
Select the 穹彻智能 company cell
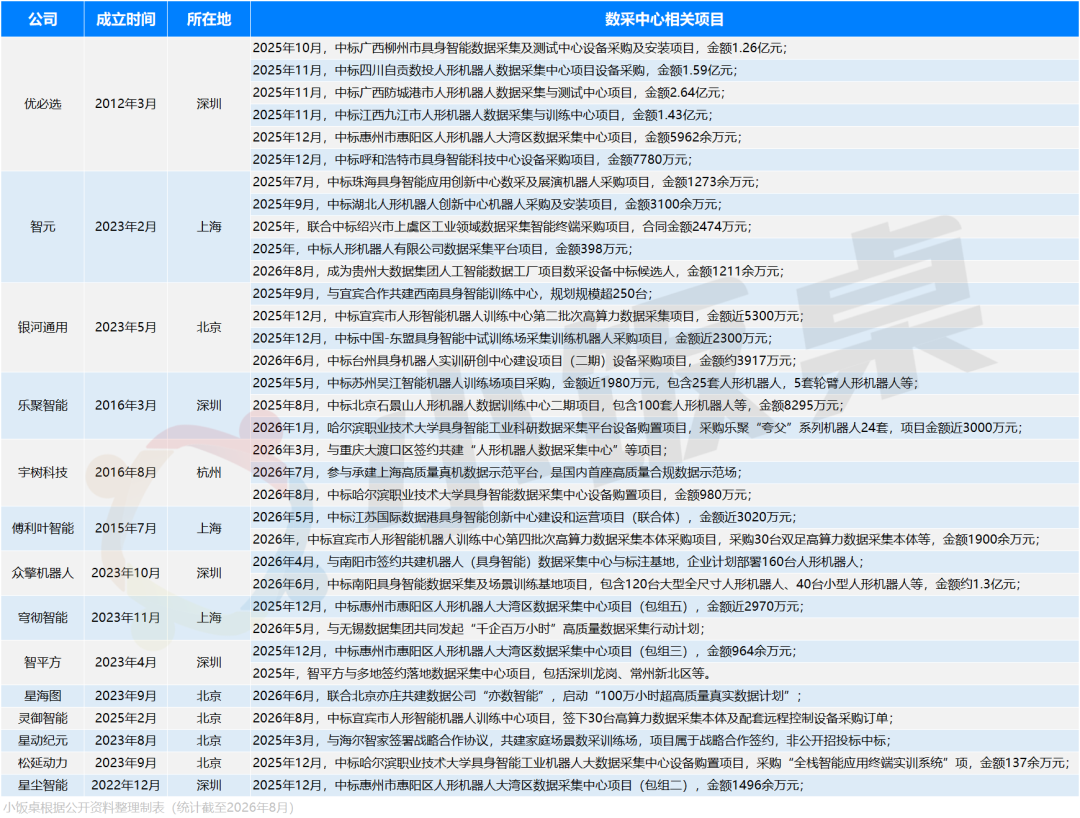point(43,618)
